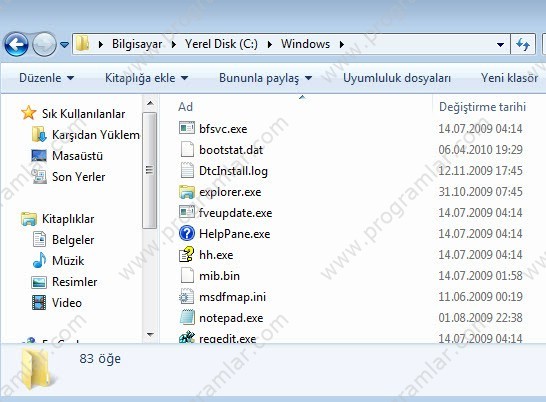This screenshot has width=546, height=402.
Task: Click the navigation pane scroll down arrow
Action: point(150,334)
